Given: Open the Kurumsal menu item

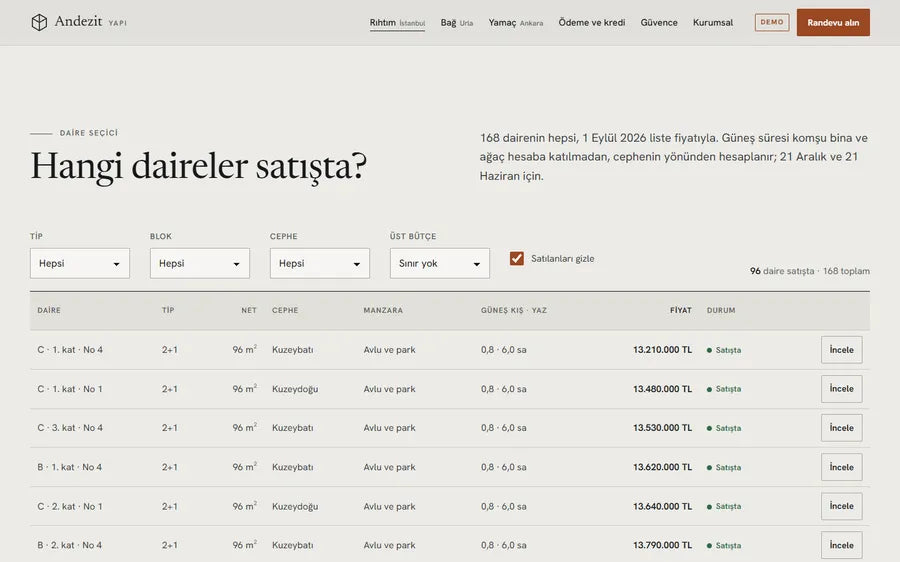Looking at the screenshot, I should [713, 22].
